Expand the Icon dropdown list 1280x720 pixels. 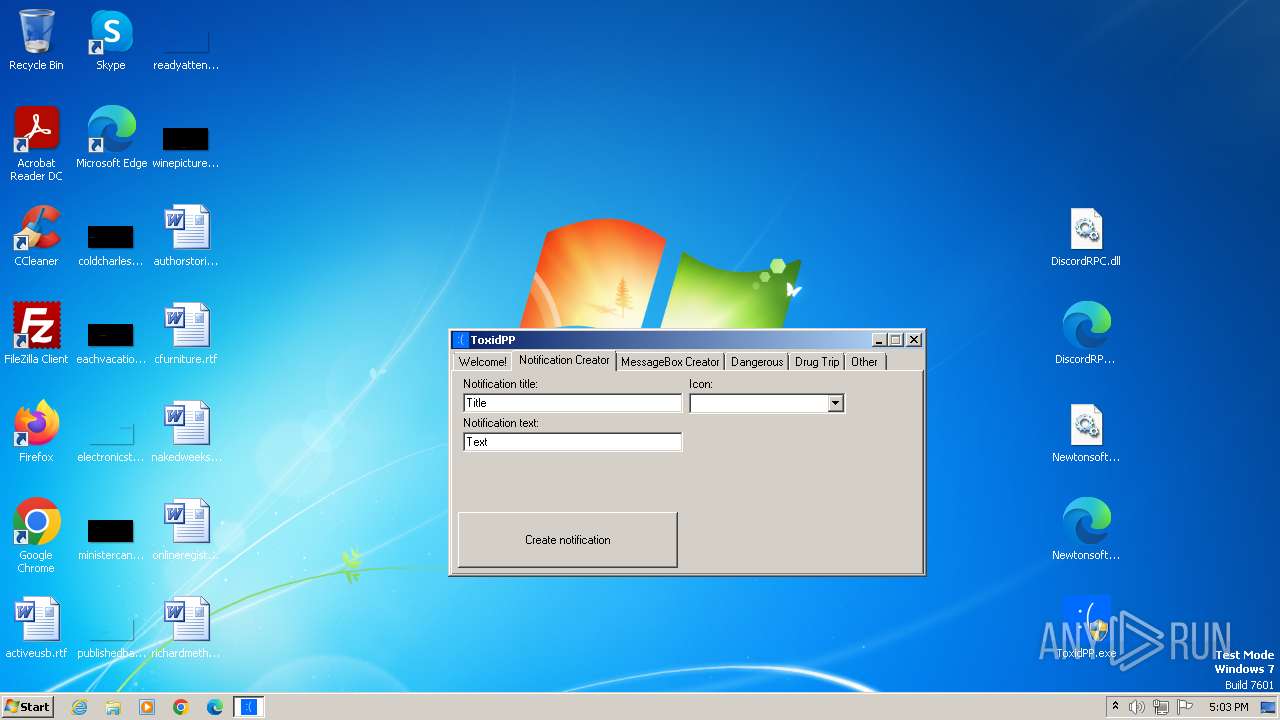click(x=836, y=403)
